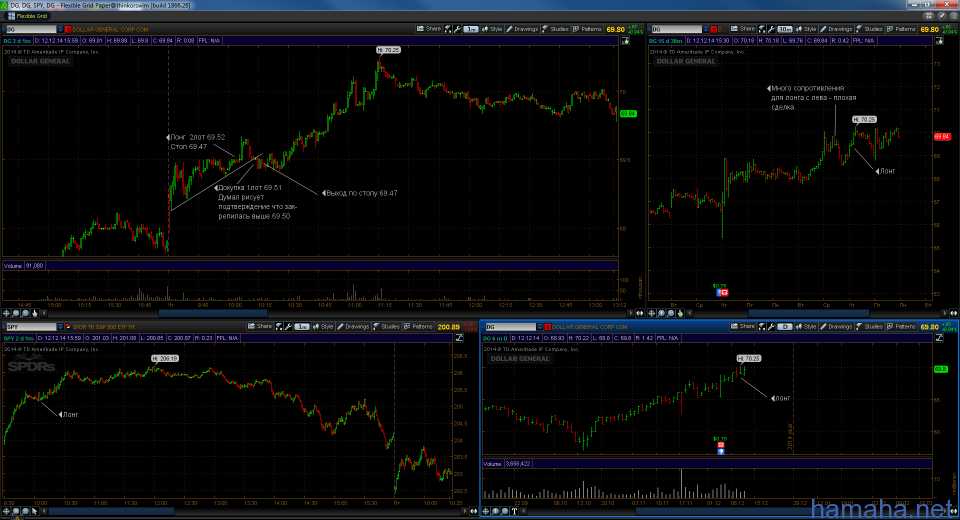Click the expand arrows icon at right of top-left time axis

[640, 313]
